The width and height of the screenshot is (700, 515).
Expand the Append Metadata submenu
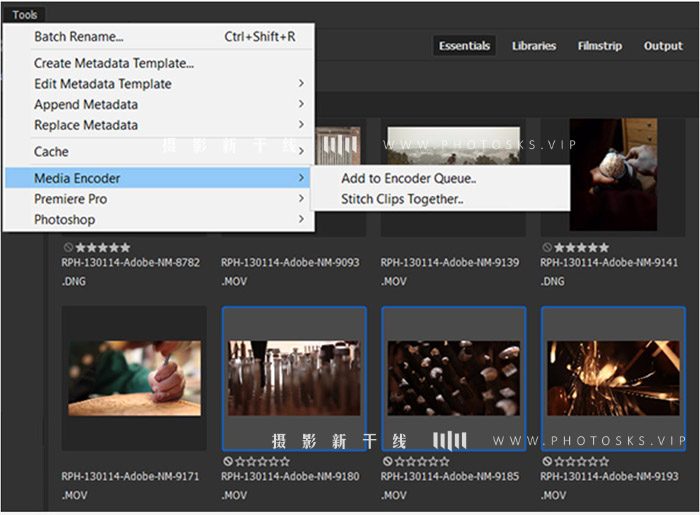(159, 104)
